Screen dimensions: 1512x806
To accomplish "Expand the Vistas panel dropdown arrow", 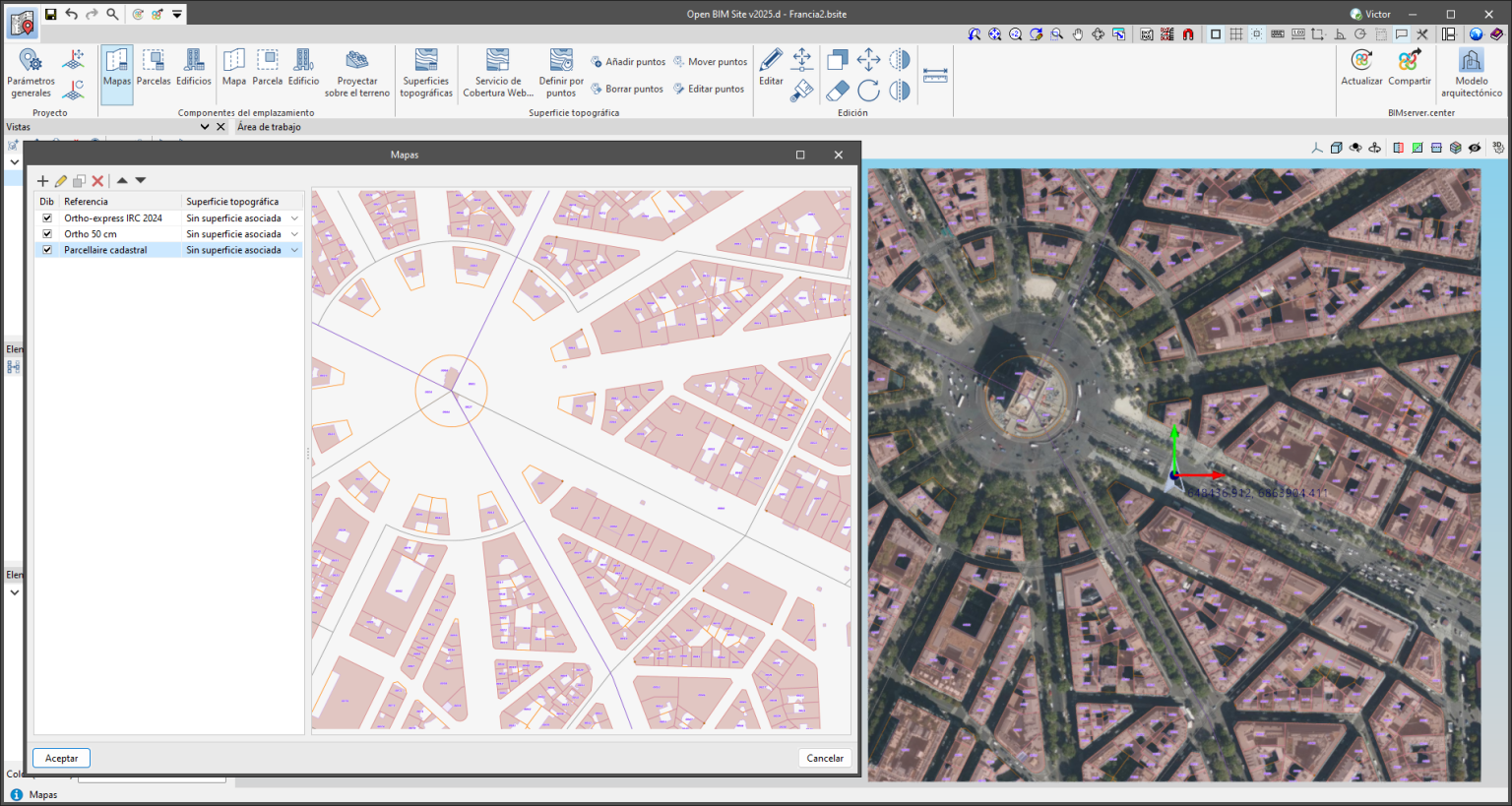I will click(205, 127).
